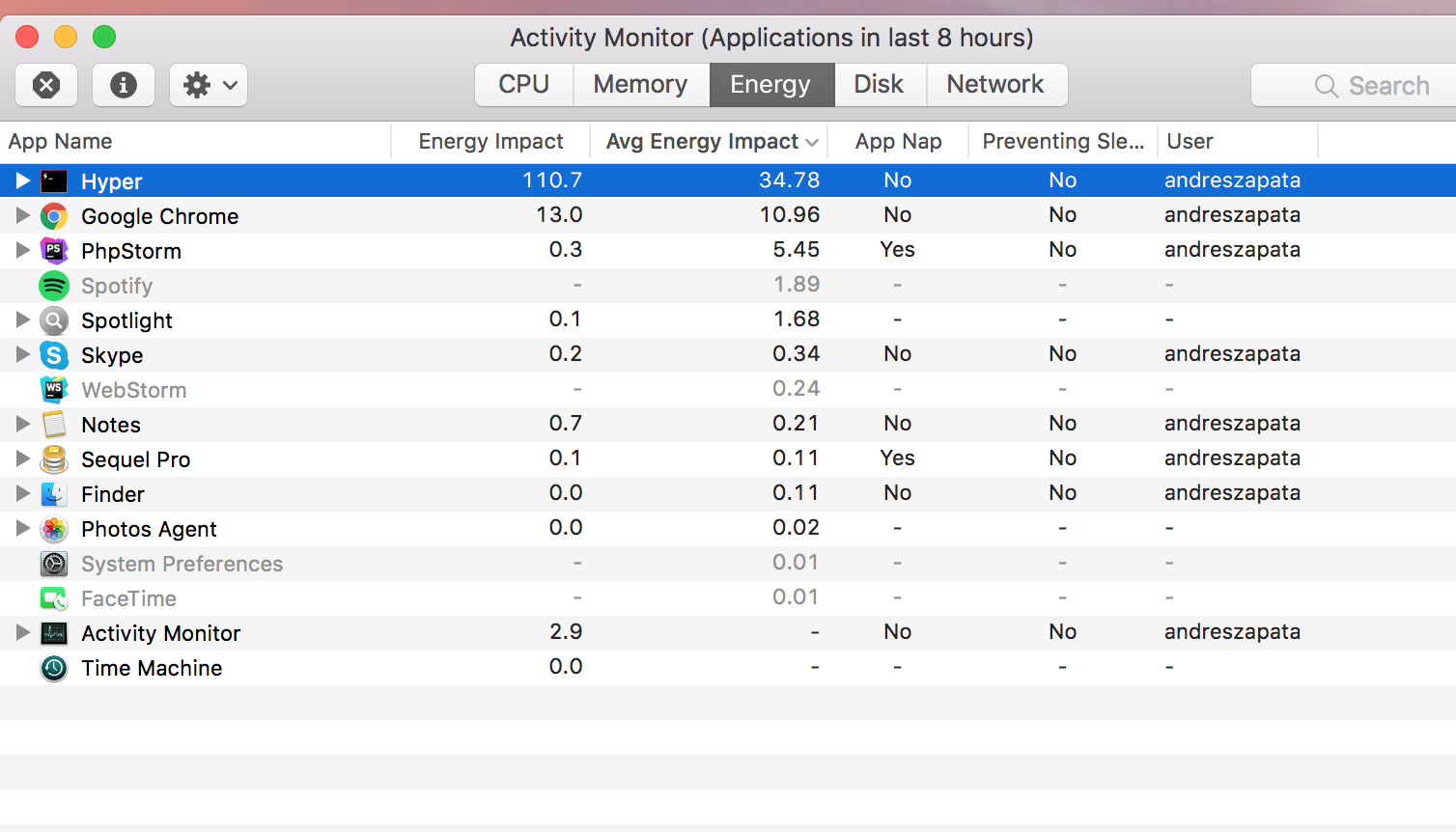Sort by Energy Impact column header

pyautogui.click(x=490, y=142)
